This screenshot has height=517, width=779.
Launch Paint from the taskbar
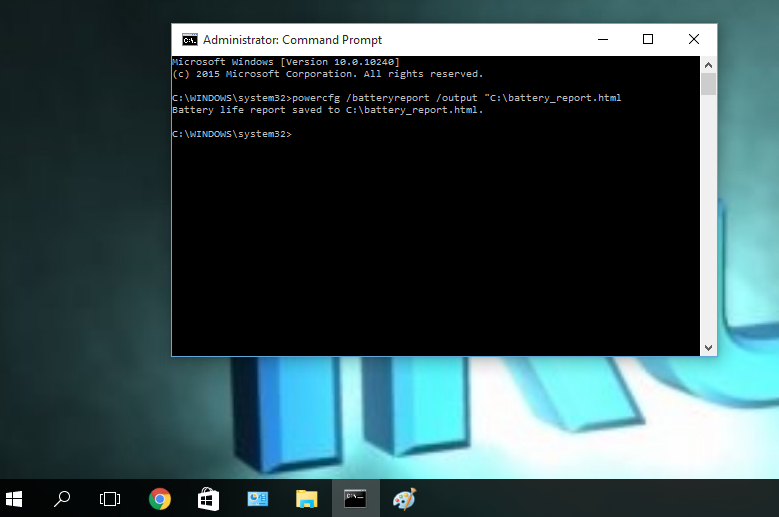[404, 499]
